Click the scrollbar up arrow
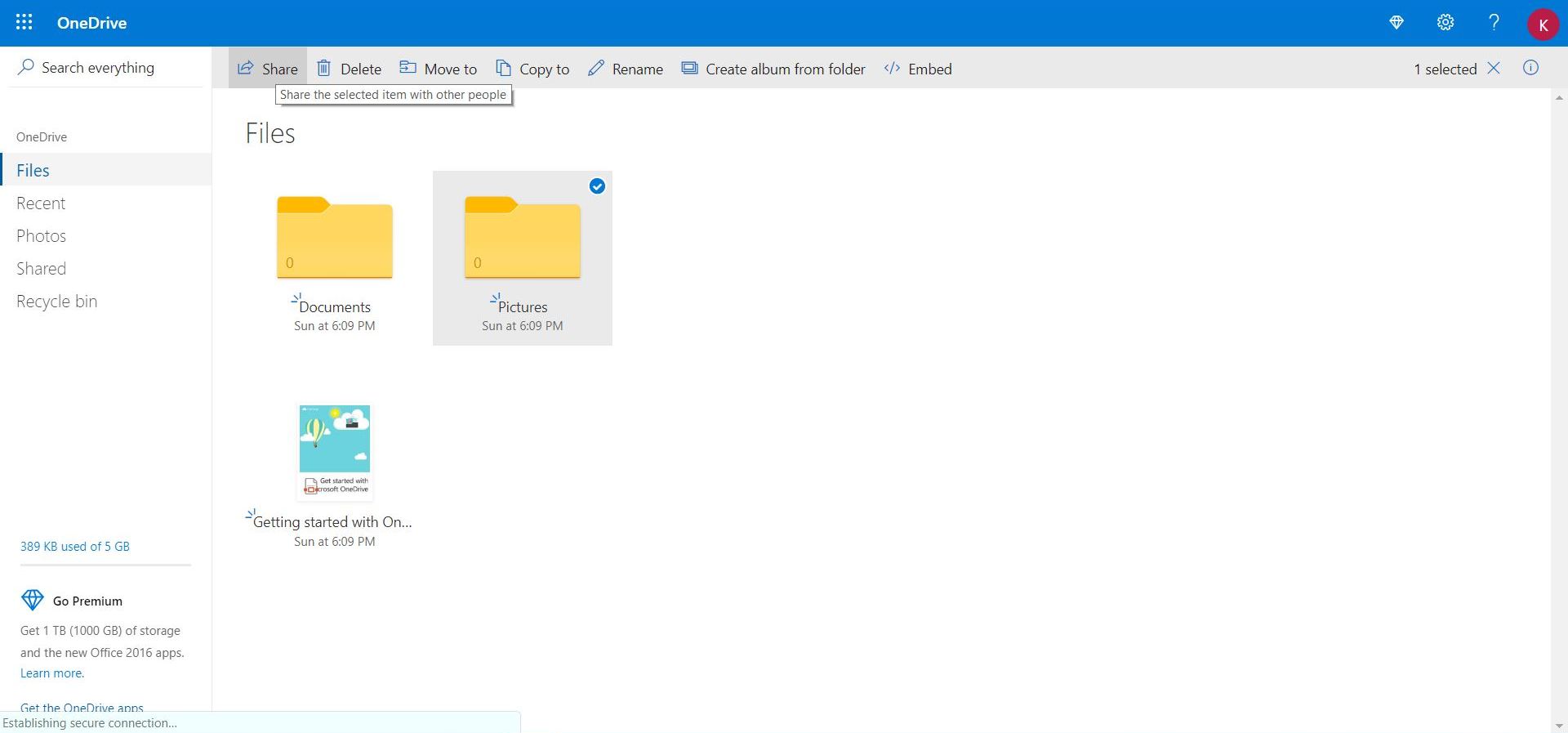1568x733 pixels. coord(1559,97)
